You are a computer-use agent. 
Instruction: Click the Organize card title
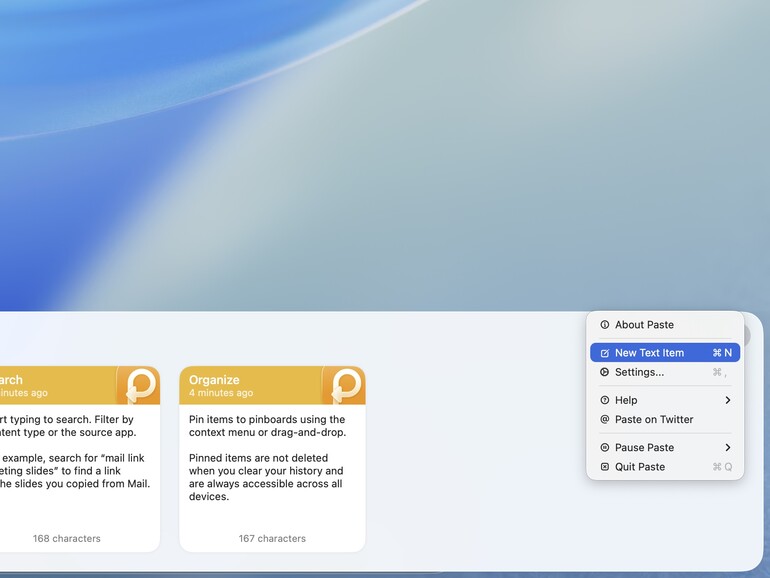(x=214, y=380)
